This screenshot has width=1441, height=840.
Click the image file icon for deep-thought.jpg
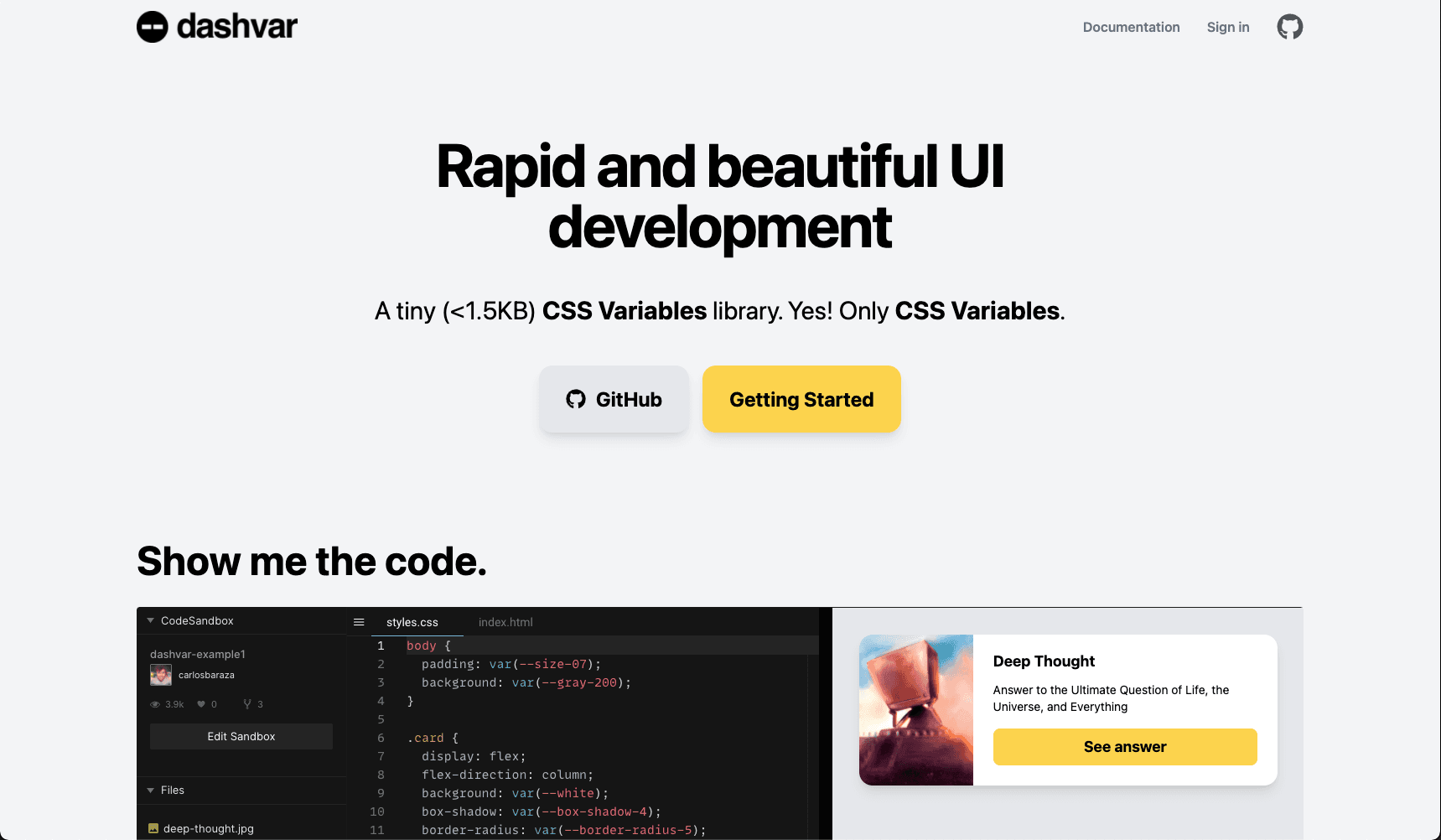153,828
